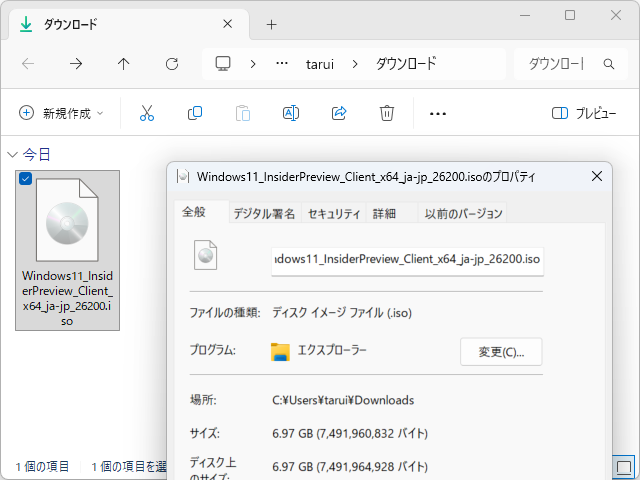
Task: Refresh the Downloads folder view
Action: 172,64
